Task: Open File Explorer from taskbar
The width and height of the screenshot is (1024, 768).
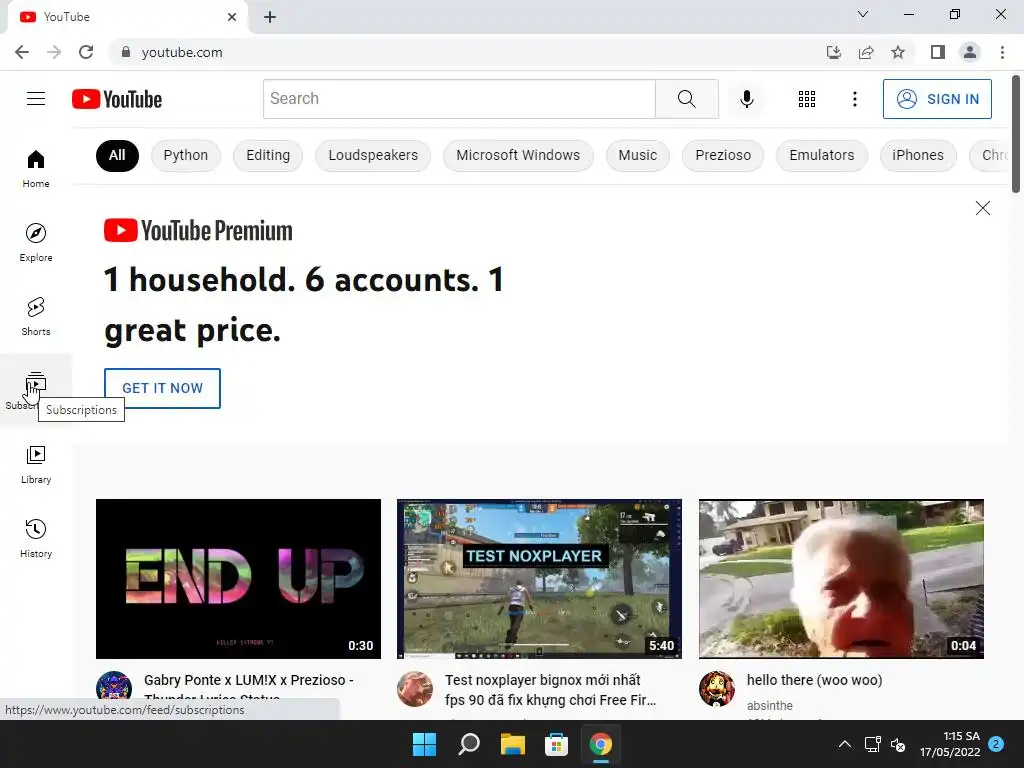Action: (513, 744)
